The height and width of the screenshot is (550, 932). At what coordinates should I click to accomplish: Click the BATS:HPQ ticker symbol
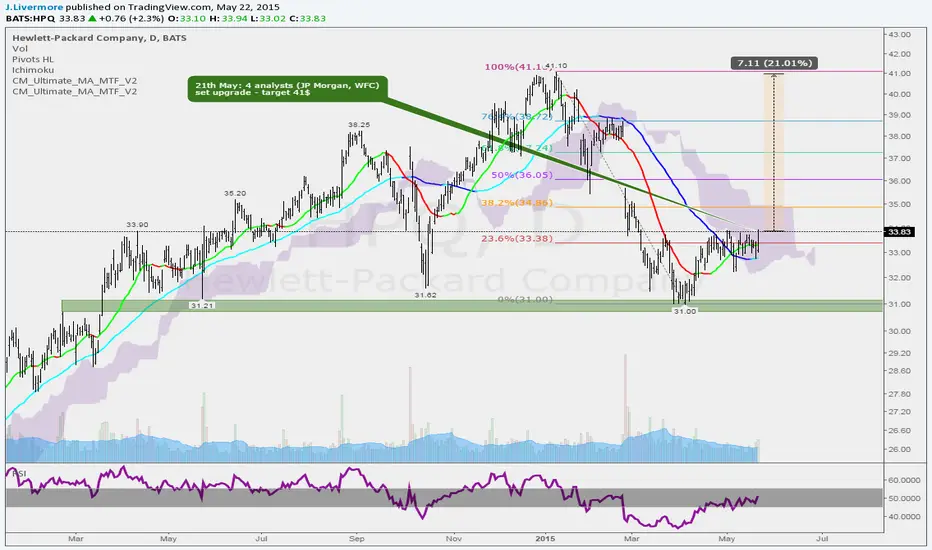[x=30, y=18]
